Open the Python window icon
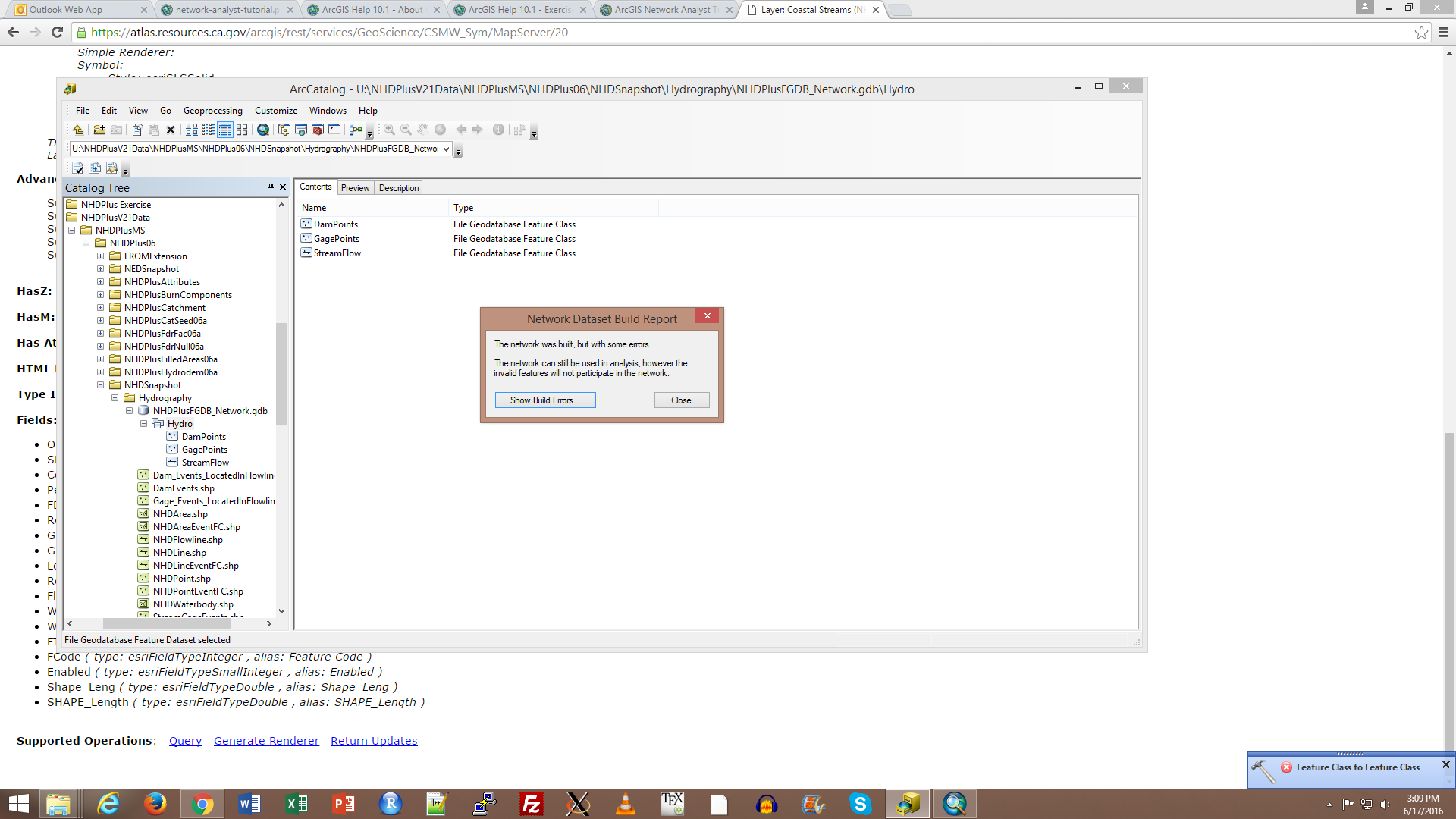This screenshot has height=819, width=1456. click(x=334, y=130)
